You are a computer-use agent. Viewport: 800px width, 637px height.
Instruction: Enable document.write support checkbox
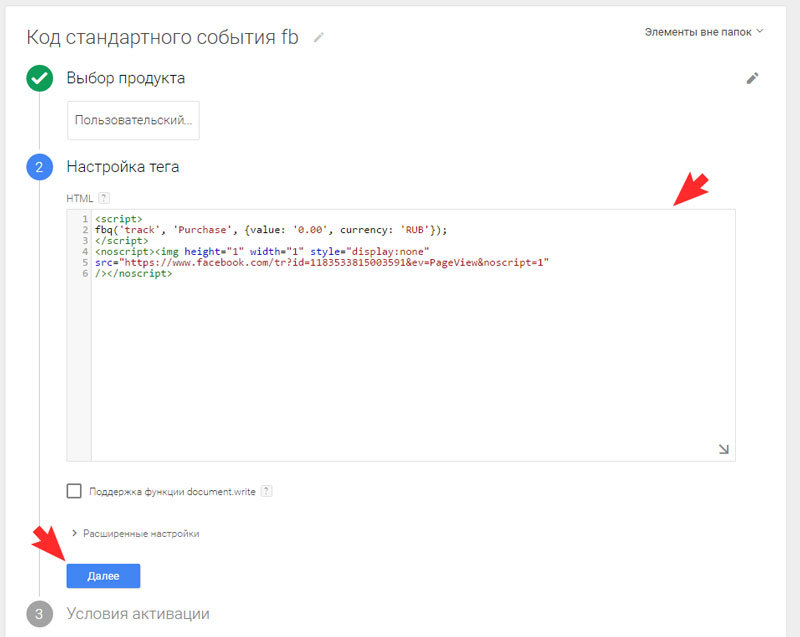74,491
